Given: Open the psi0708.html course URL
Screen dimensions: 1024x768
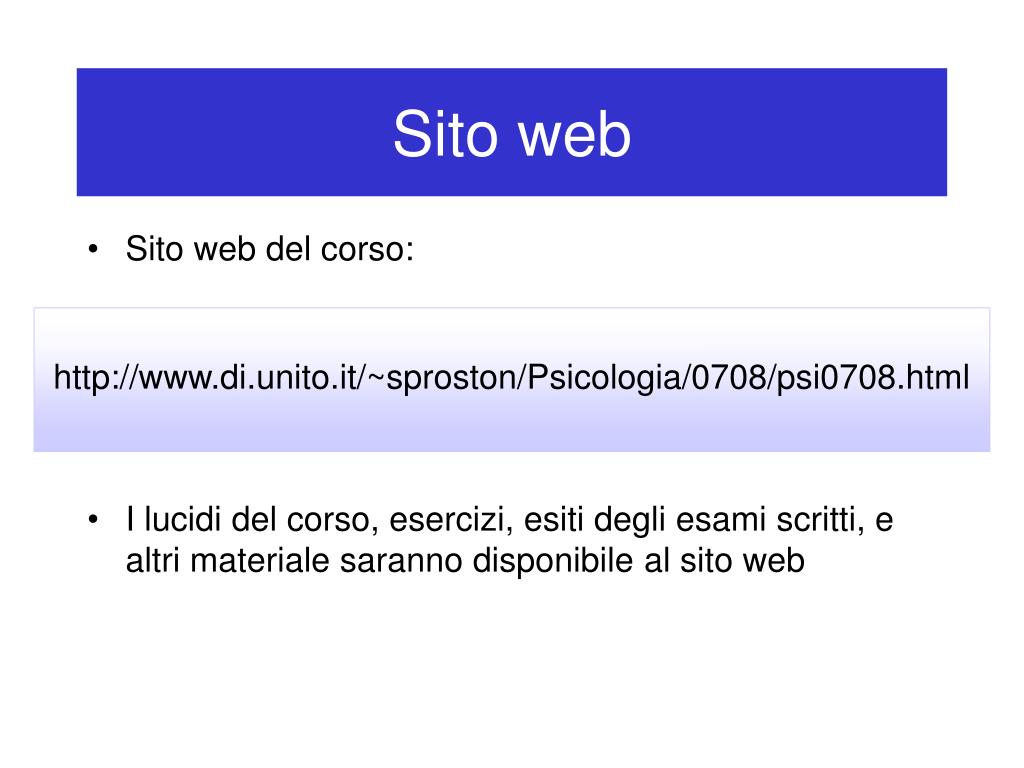Looking at the screenshot, I should pyautogui.click(x=511, y=377).
